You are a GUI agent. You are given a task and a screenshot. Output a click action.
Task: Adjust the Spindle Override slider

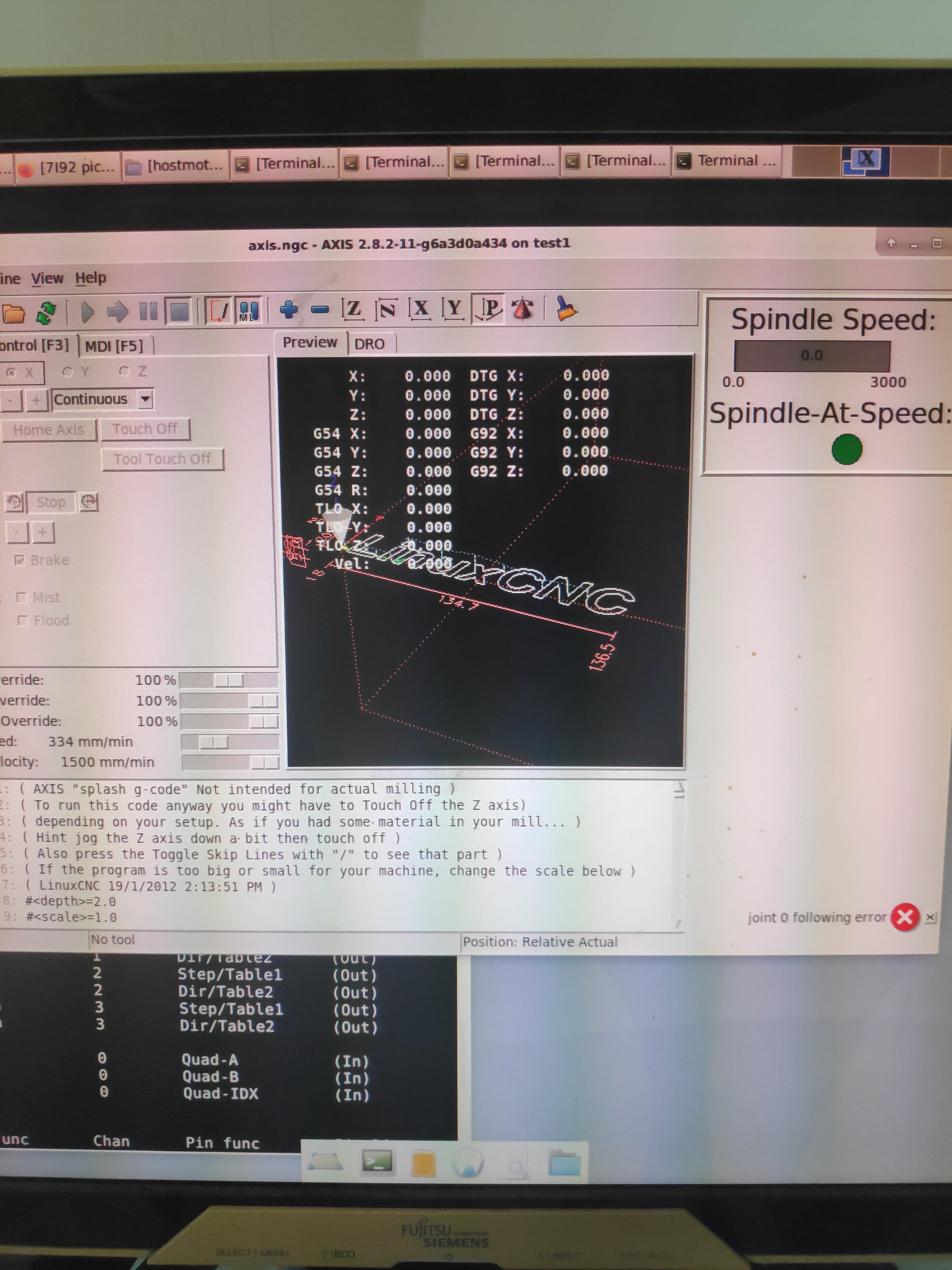tap(230, 721)
